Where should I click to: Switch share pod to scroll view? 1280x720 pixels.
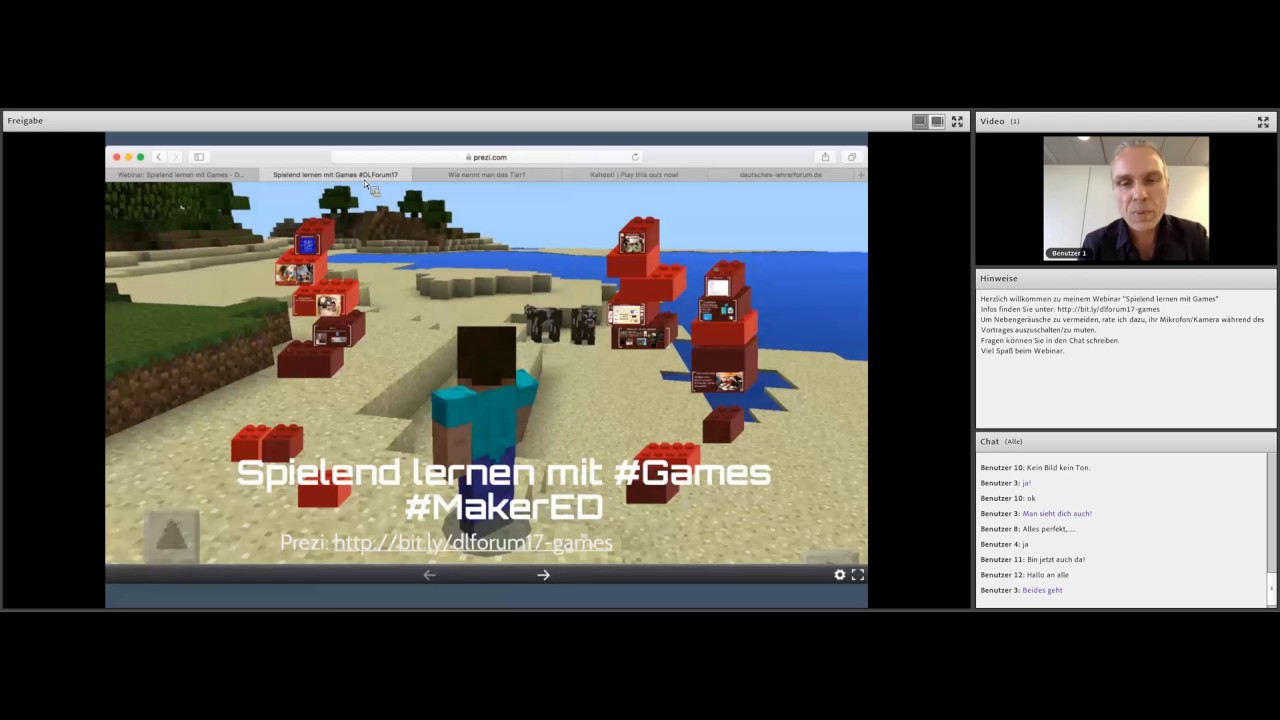[x=937, y=121]
